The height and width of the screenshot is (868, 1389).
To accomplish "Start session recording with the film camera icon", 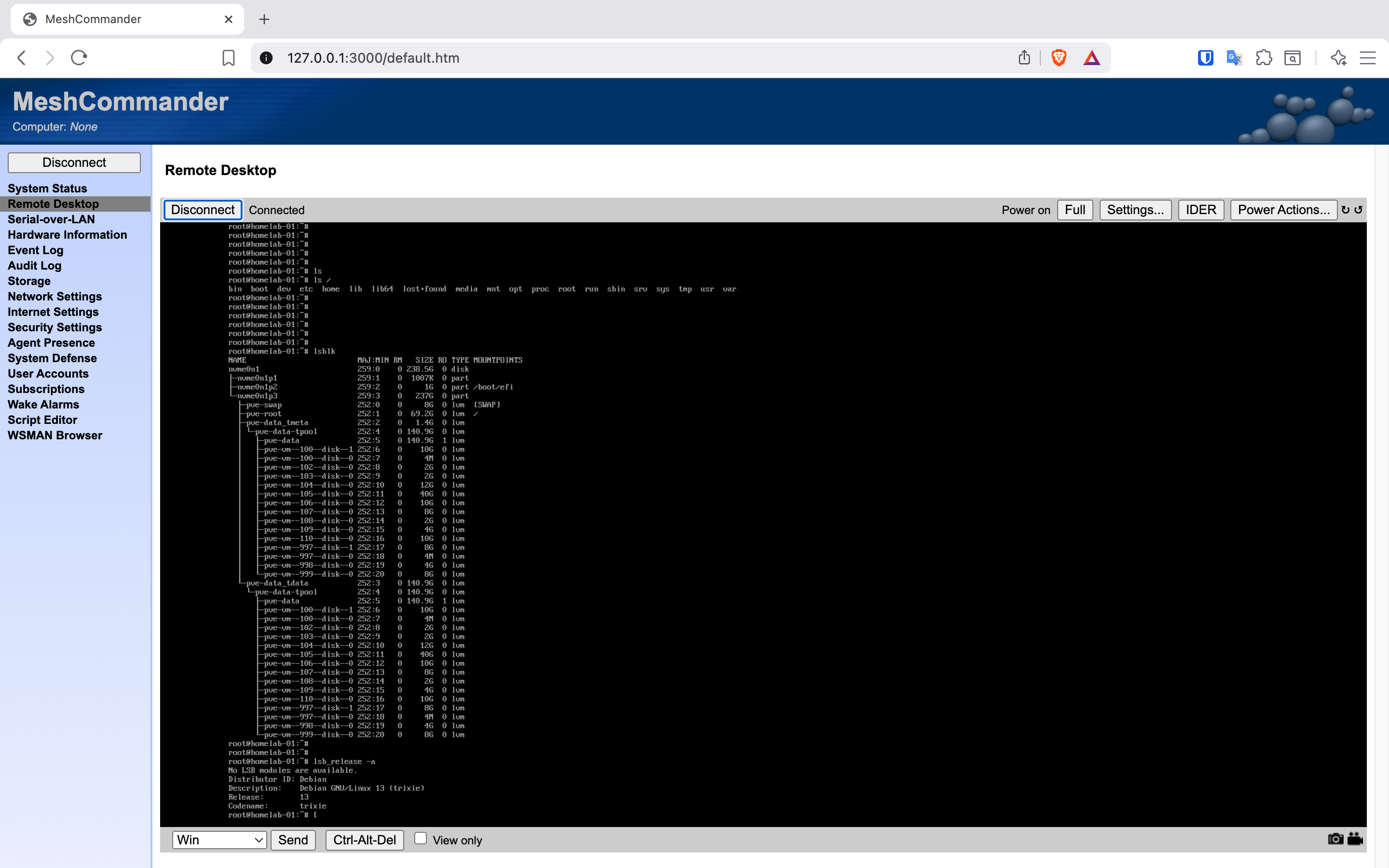I will (1355, 839).
